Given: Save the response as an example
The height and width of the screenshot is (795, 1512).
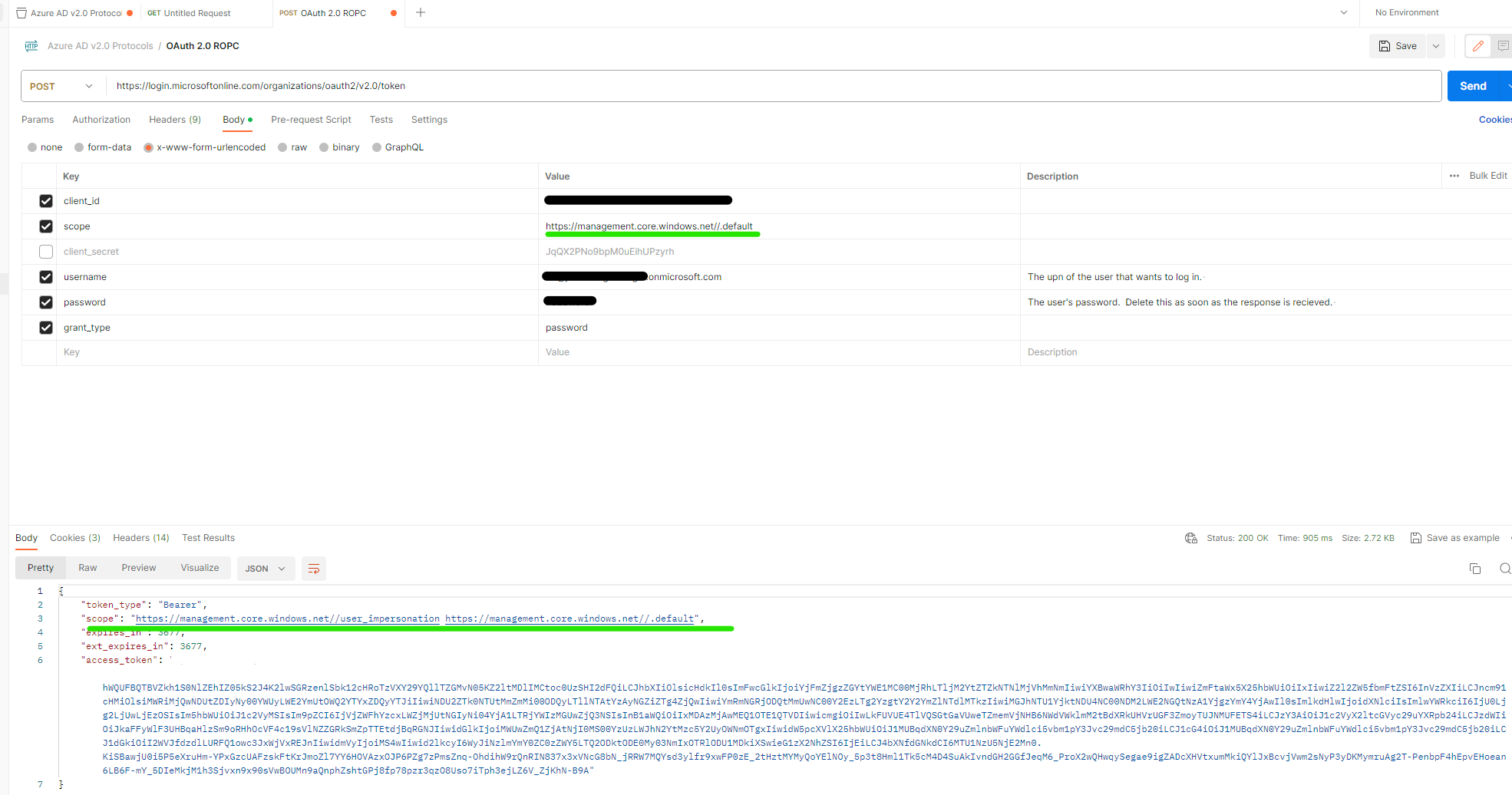Looking at the screenshot, I should 1454,538.
